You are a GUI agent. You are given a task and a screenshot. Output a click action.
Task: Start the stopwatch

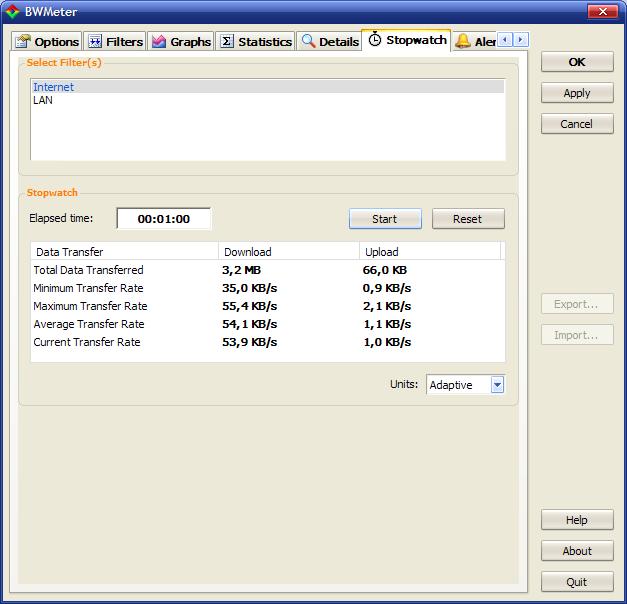click(385, 219)
